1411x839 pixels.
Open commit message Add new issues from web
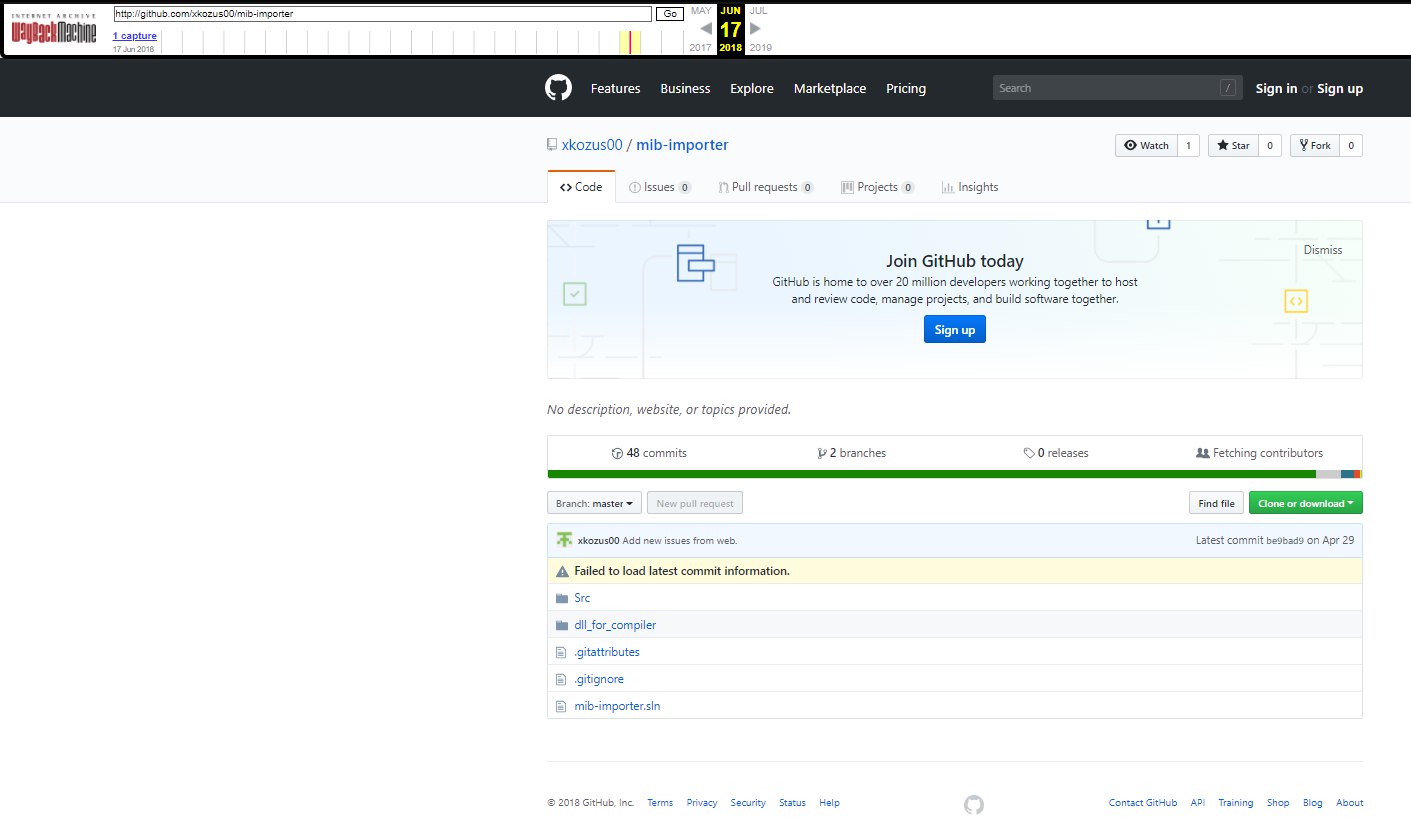coord(680,540)
